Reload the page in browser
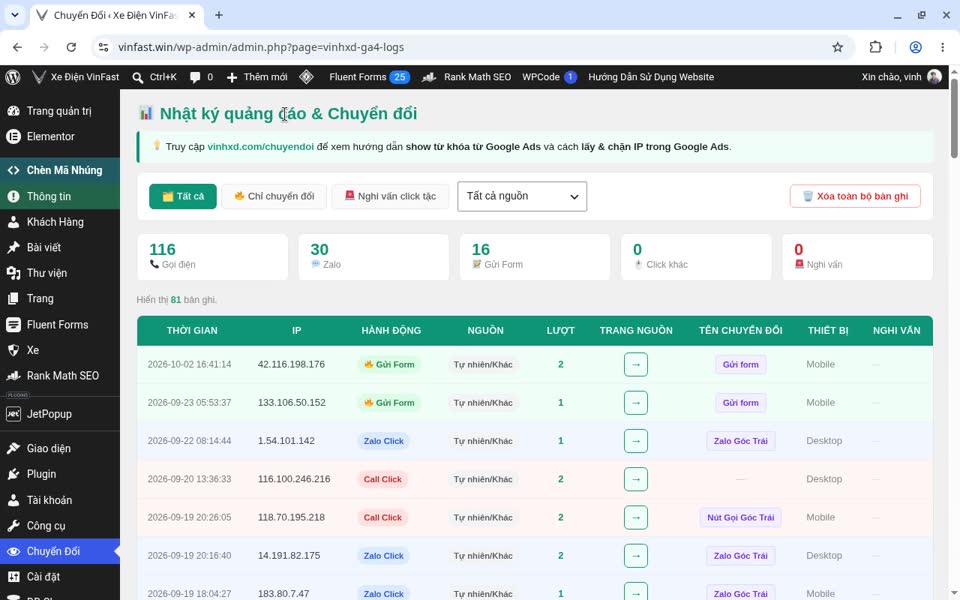 point(71,47)
